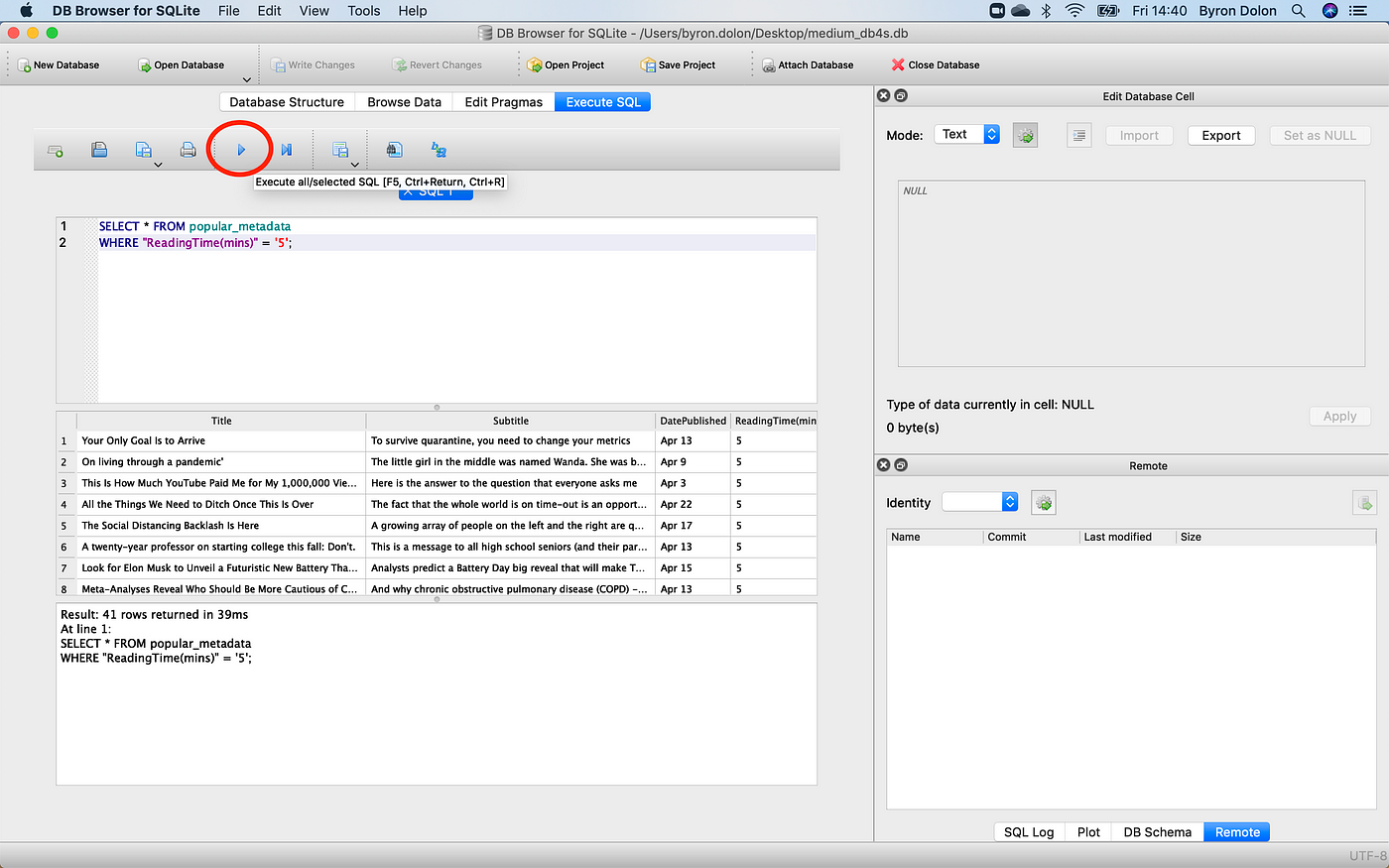This screenshot has height=868, width=1389.
Task: Click the New Database toolbar button
Action: (x=59, y=65)
